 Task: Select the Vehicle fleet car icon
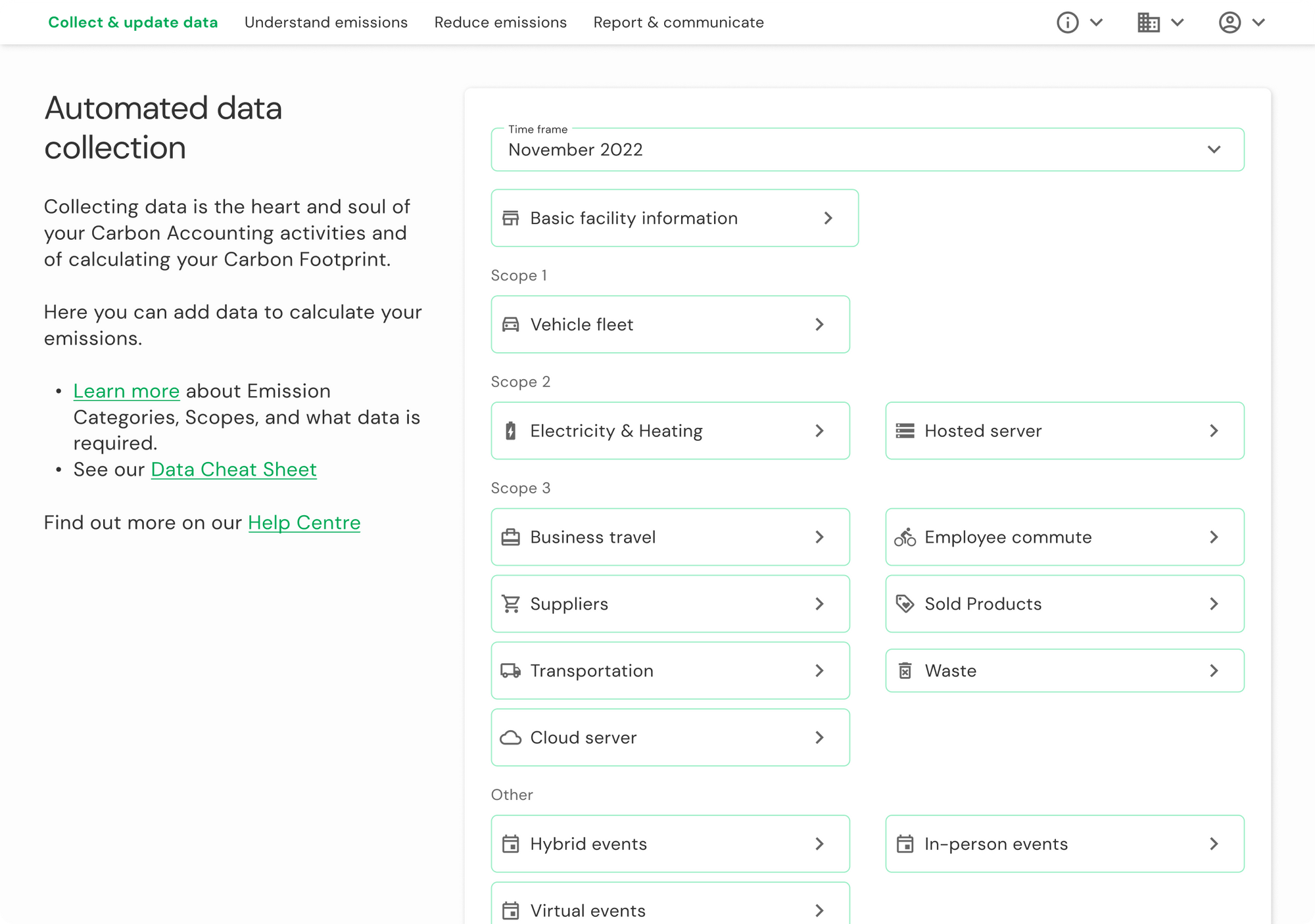512,324
